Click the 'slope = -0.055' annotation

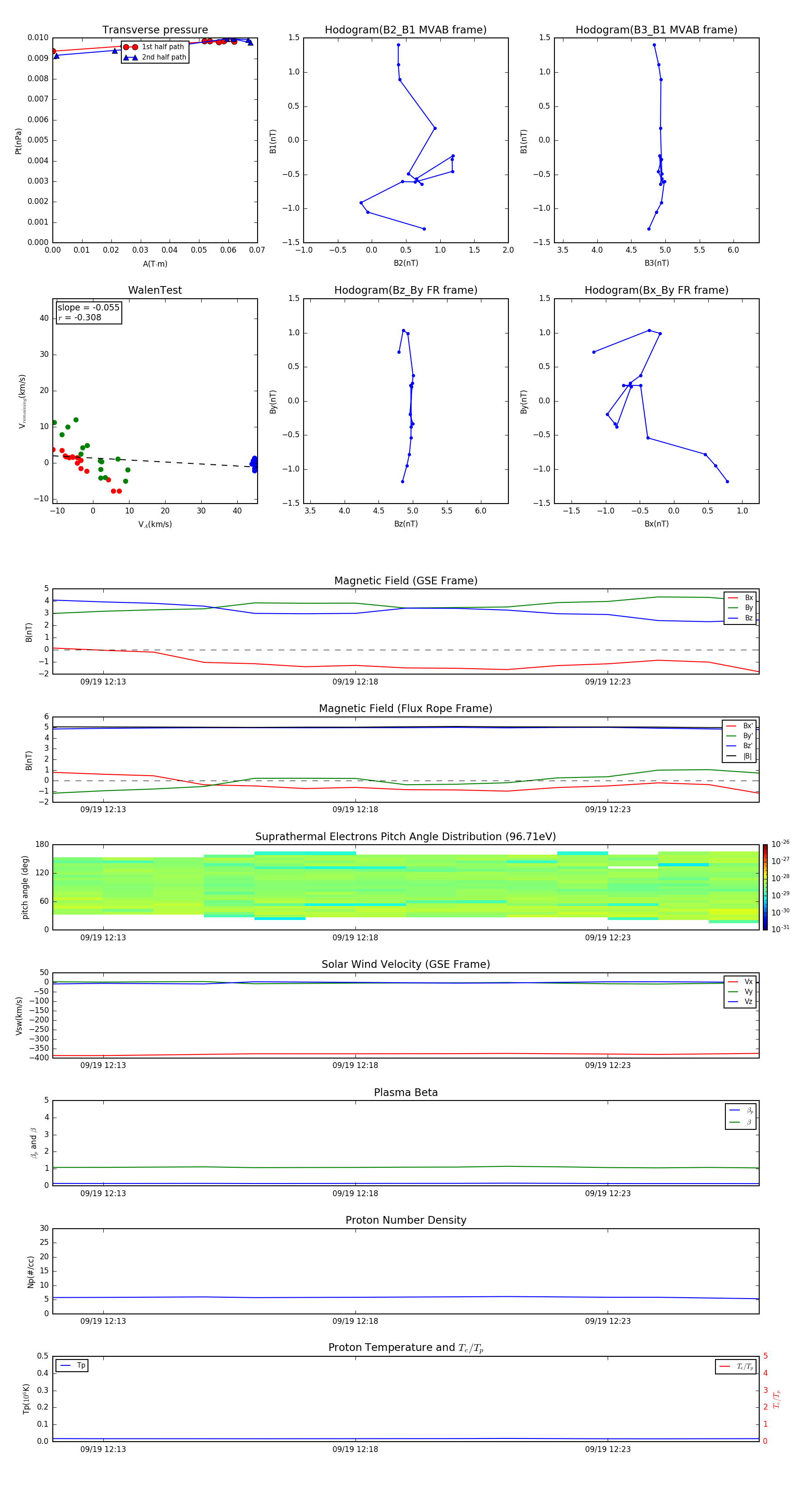click(x=88, y=308)
